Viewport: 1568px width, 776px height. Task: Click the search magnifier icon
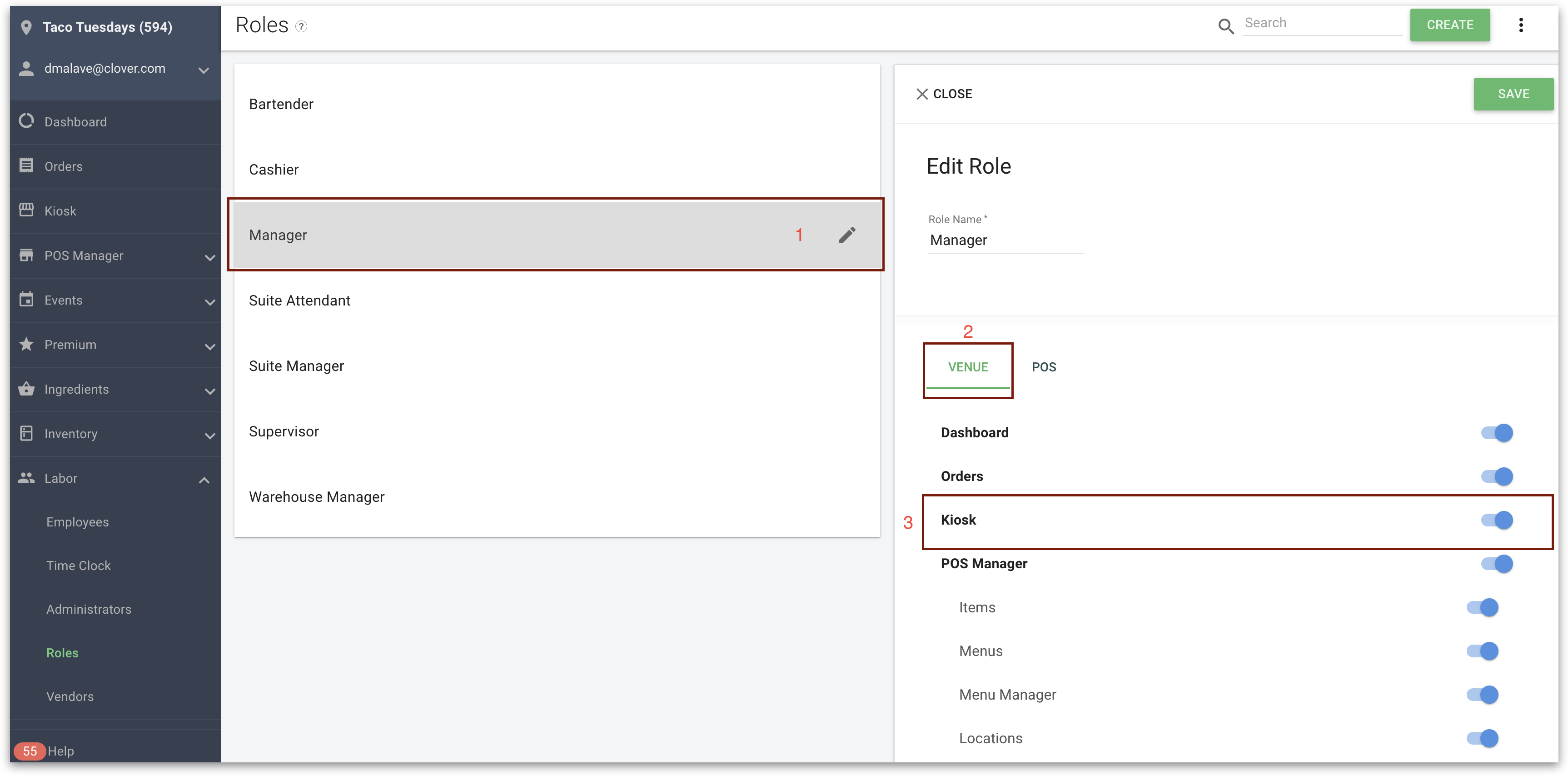(x=1225, y=25)
